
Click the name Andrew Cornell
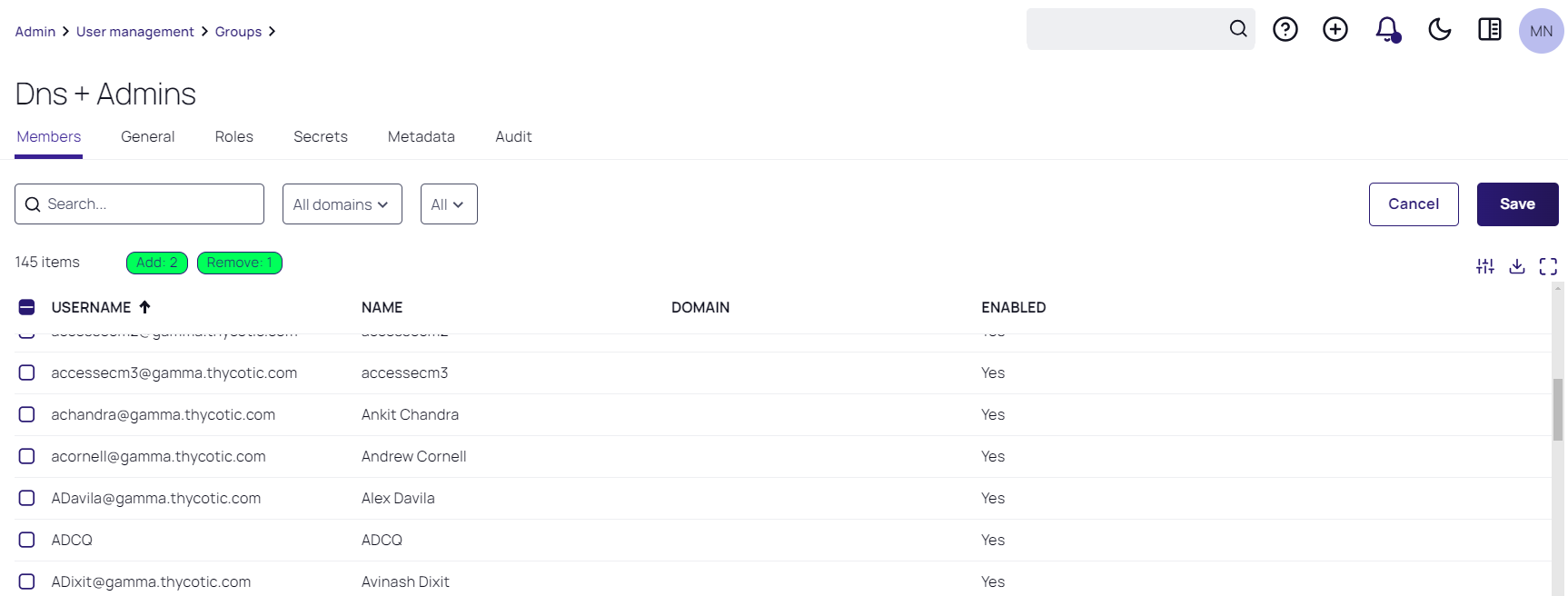tap(414, 456)
